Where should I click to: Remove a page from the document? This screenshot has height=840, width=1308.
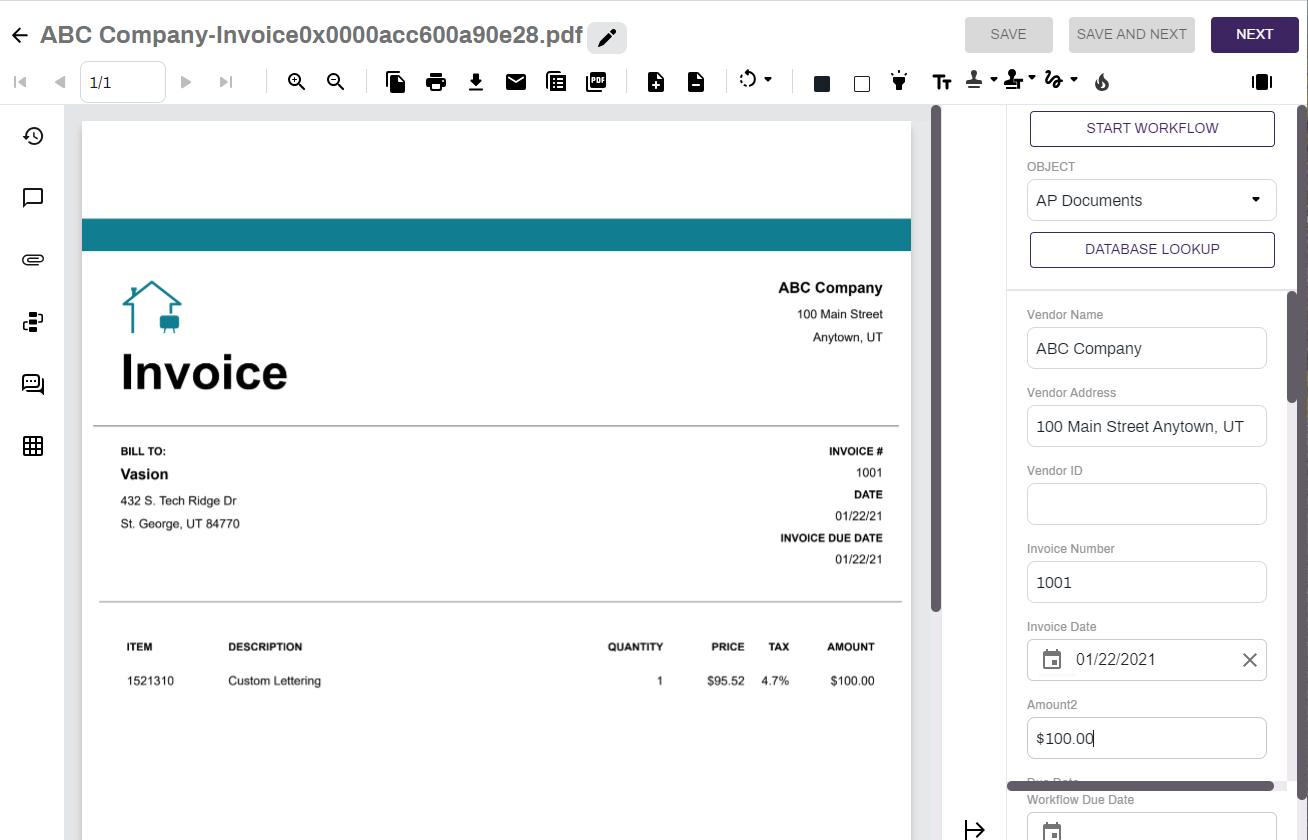[696, 82]
